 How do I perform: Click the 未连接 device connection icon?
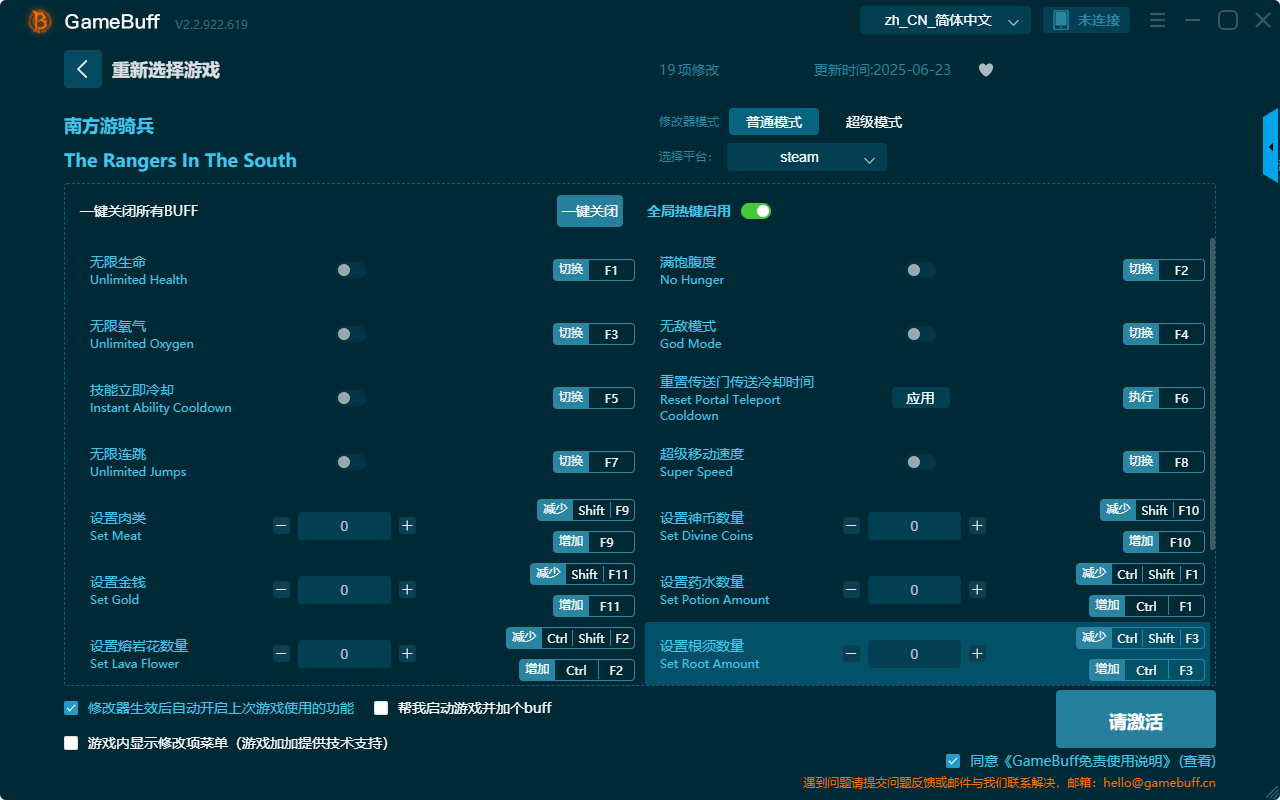pos(1086,19)
